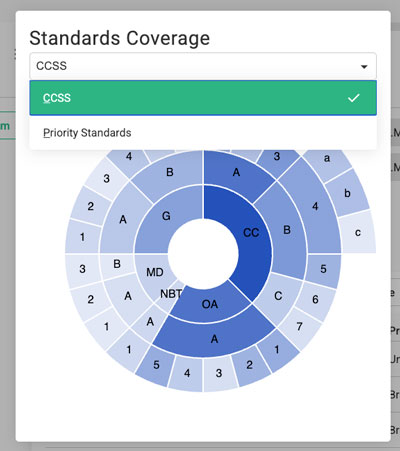The width and height of the screenshot is (400, 451).
Task: Select the outer segment labeled c
Action: pyautogui.click(x=357, y=232)
